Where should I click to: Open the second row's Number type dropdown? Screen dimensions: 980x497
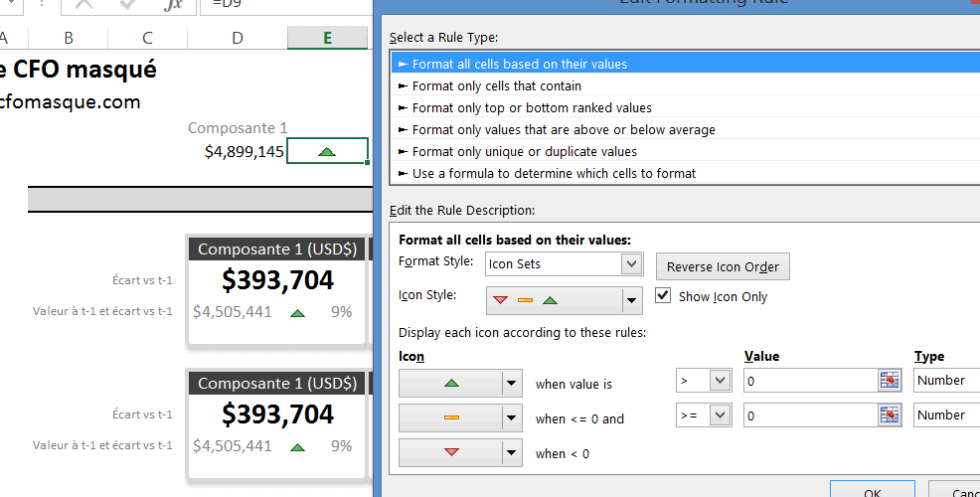946,415
